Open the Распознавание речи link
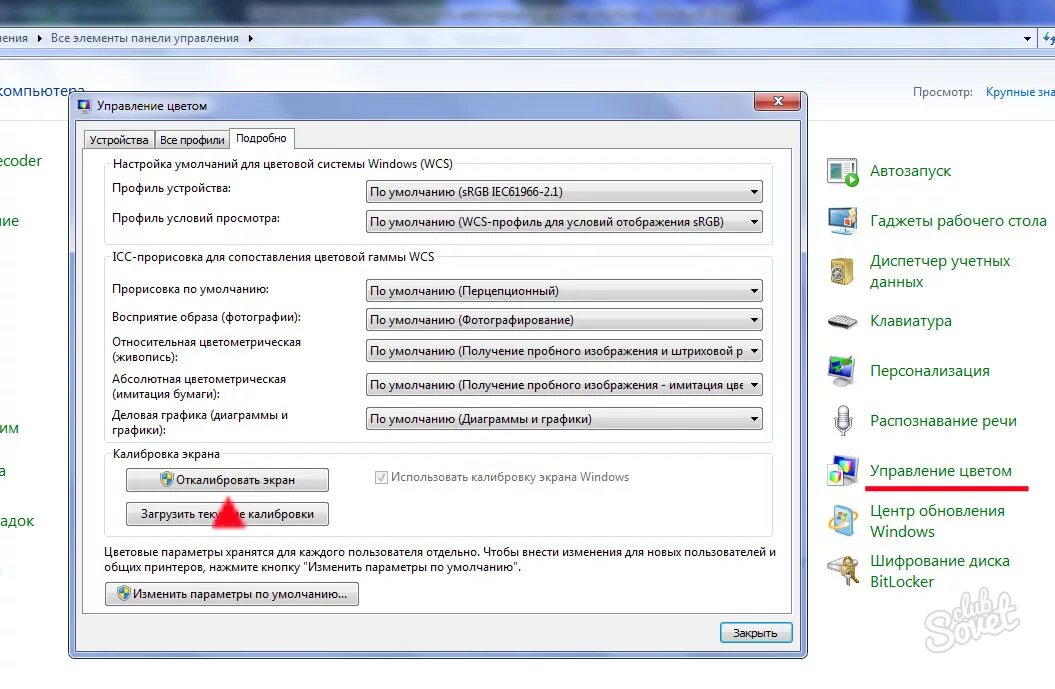 943,421
